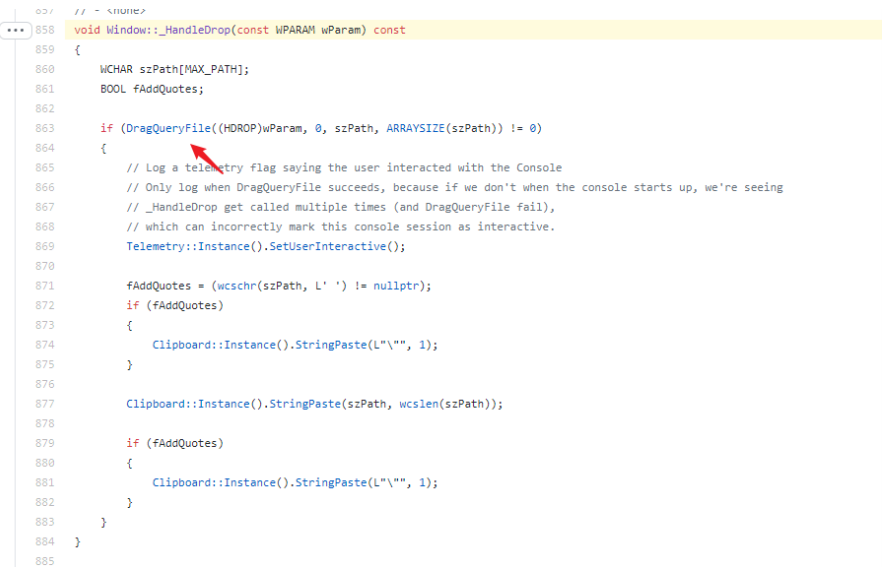Click line number 884 in the gutter

[x=45, y=542]
